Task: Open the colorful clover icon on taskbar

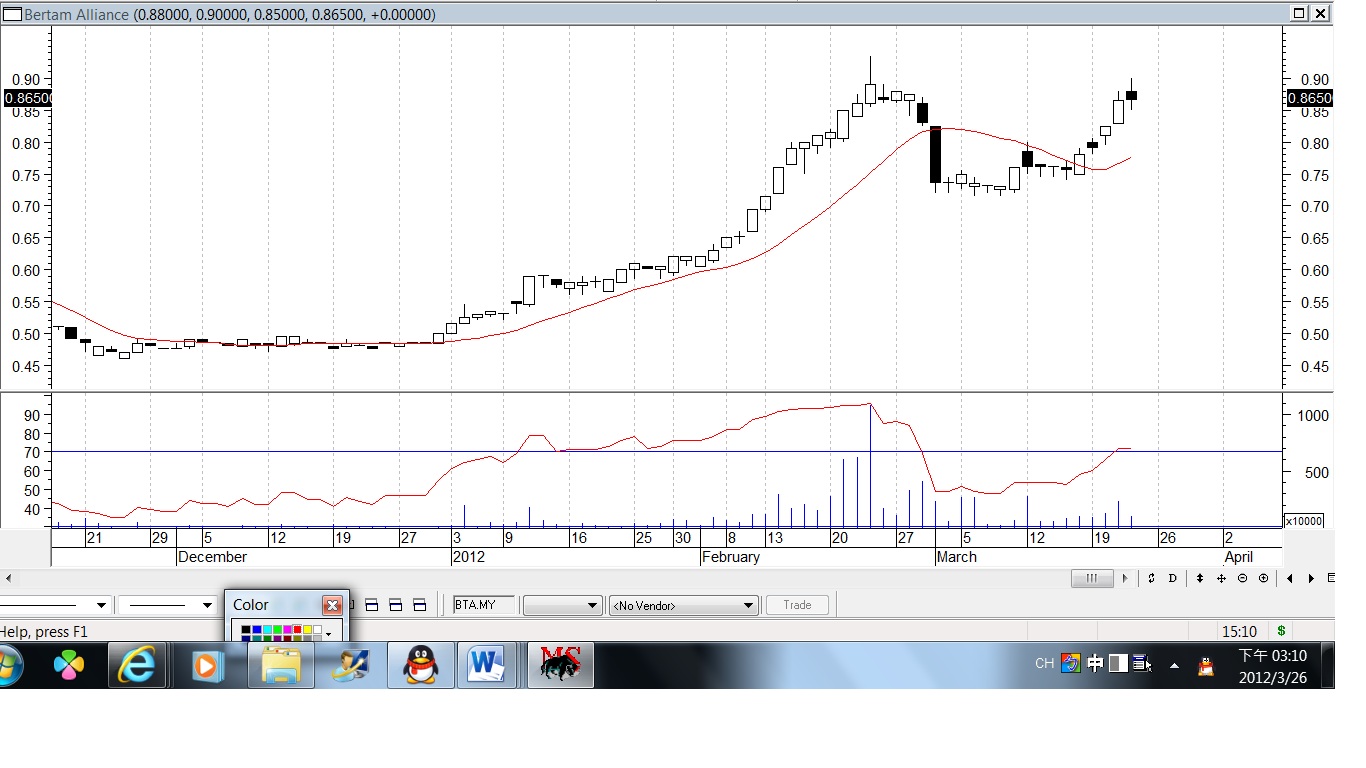Action: (68, 665)
